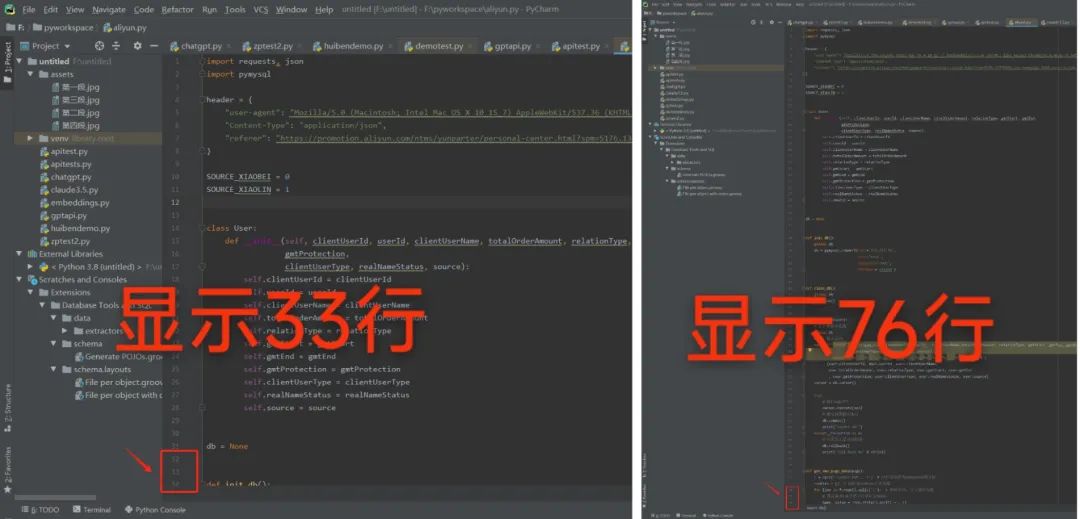Collapse the schema.layouts folder
Viewport: 1080px width, 519px height.
click(x=54, y=370)
